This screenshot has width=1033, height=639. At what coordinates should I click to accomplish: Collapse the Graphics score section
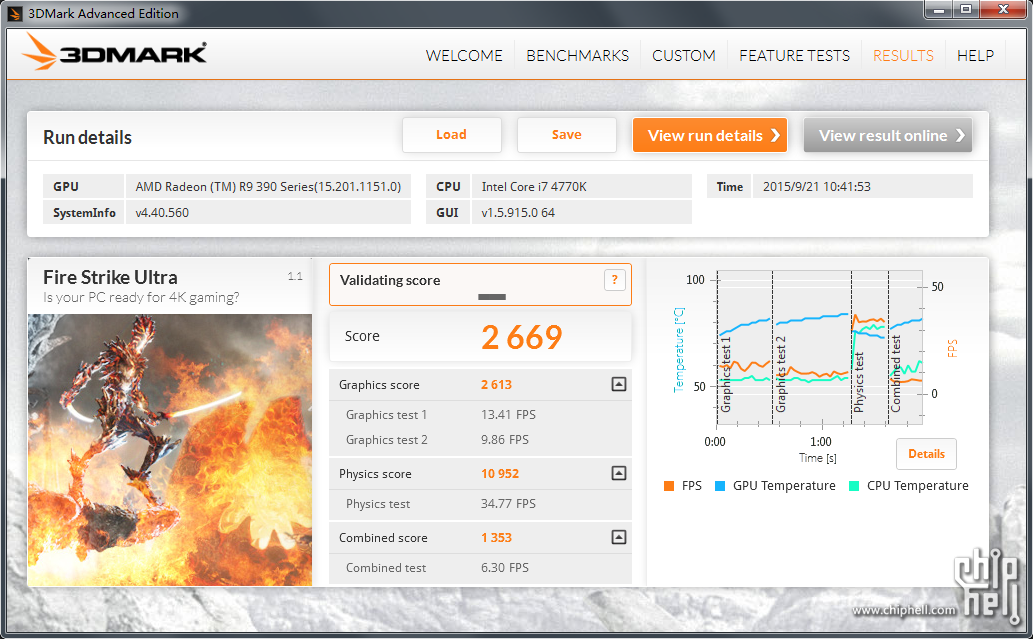click(619, 384)
